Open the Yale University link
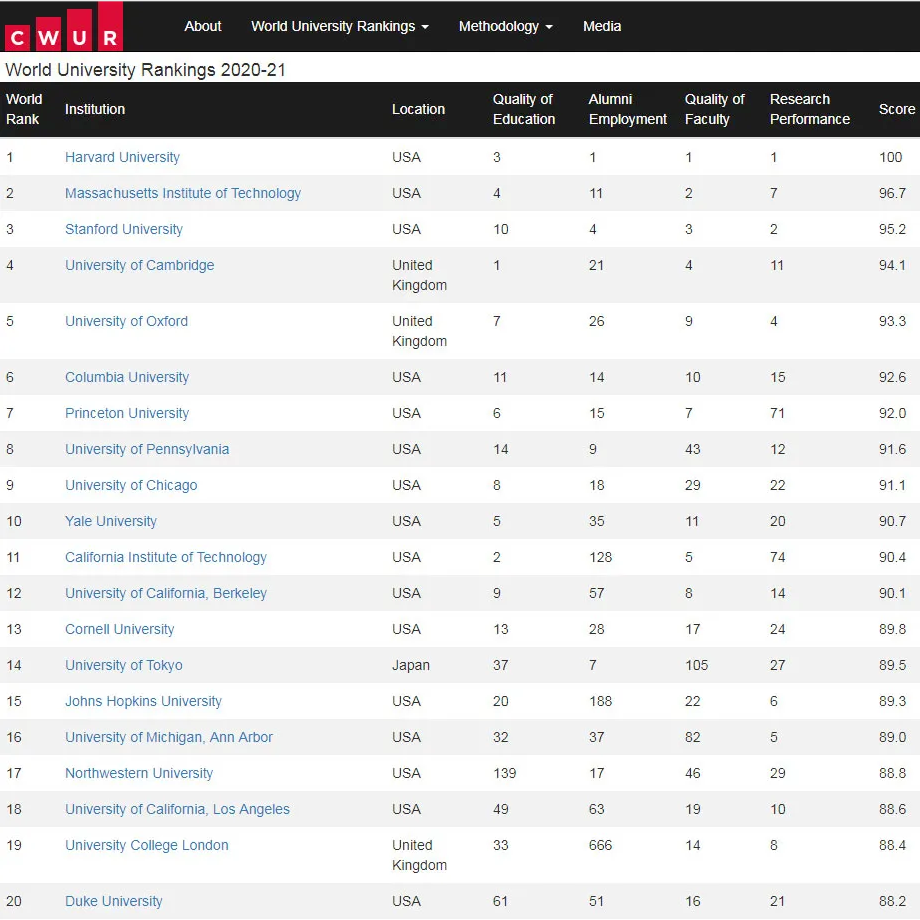 (x=110, y=521)
